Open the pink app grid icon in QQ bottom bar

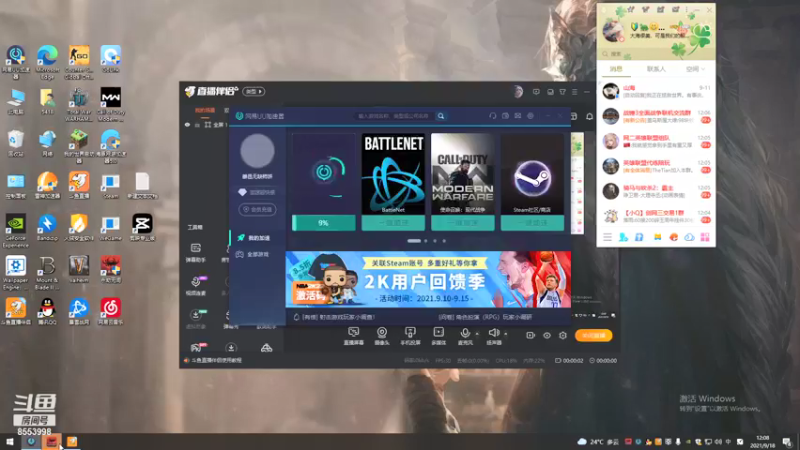pyautogui.click(x=705, y=237)
